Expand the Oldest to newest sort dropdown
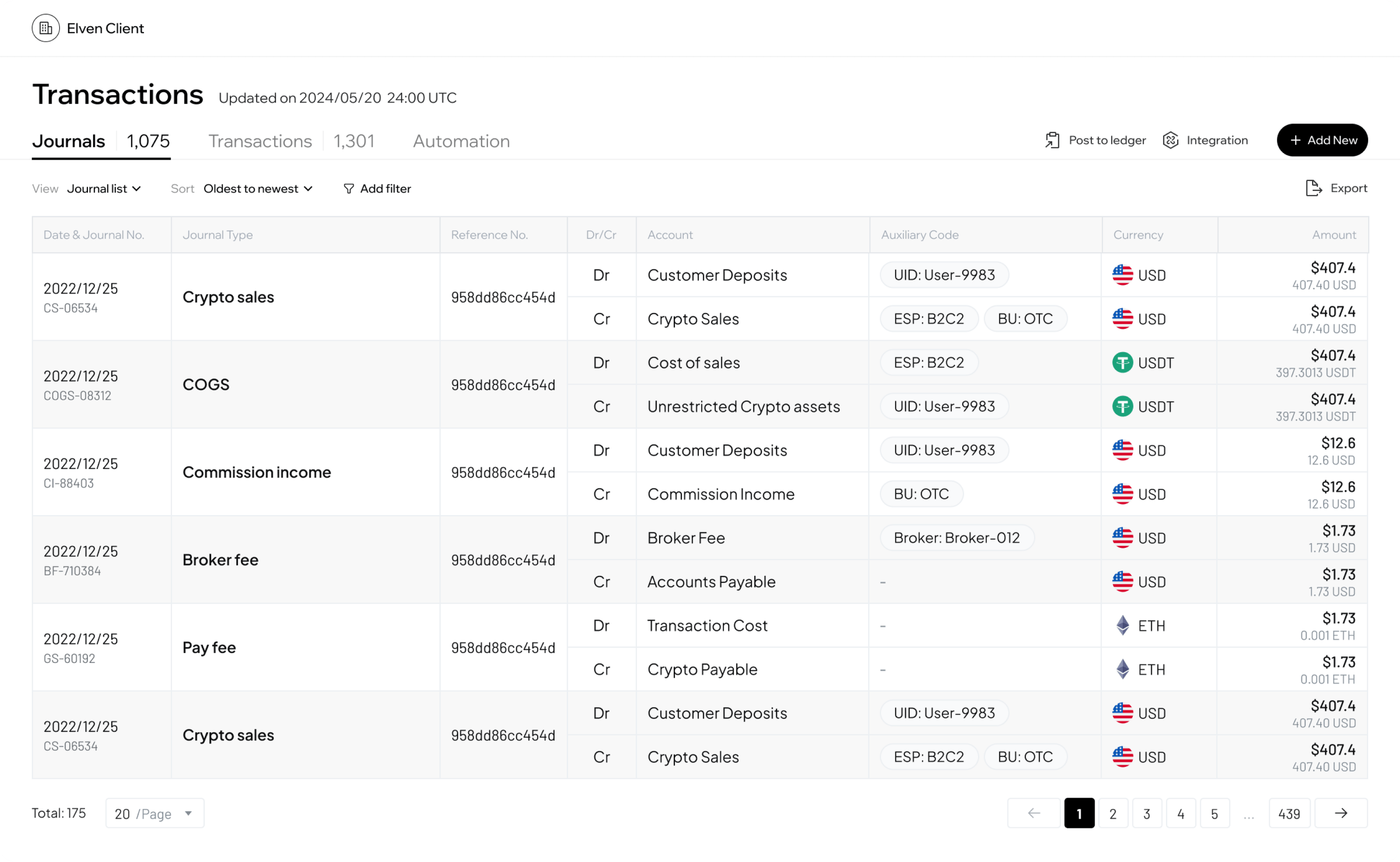The width and height of the screenshot is (1400, 862). 258,189
